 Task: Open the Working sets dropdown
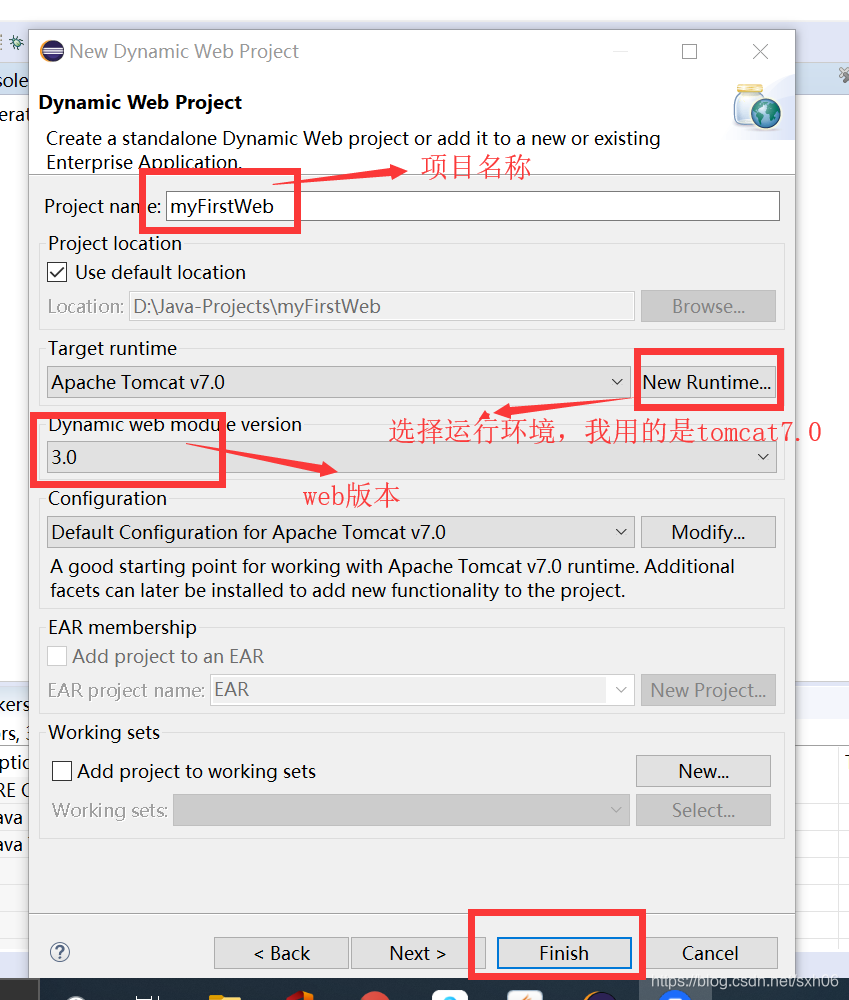pos(401,810)
